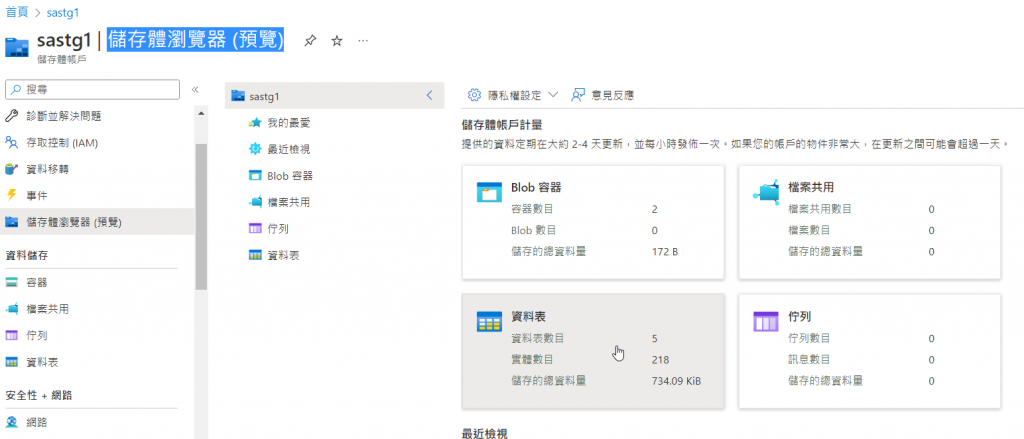Click the people icon for 存取控制 (IAM)
The width and height of the screenshot is (1024, 439).
(11, 142)
